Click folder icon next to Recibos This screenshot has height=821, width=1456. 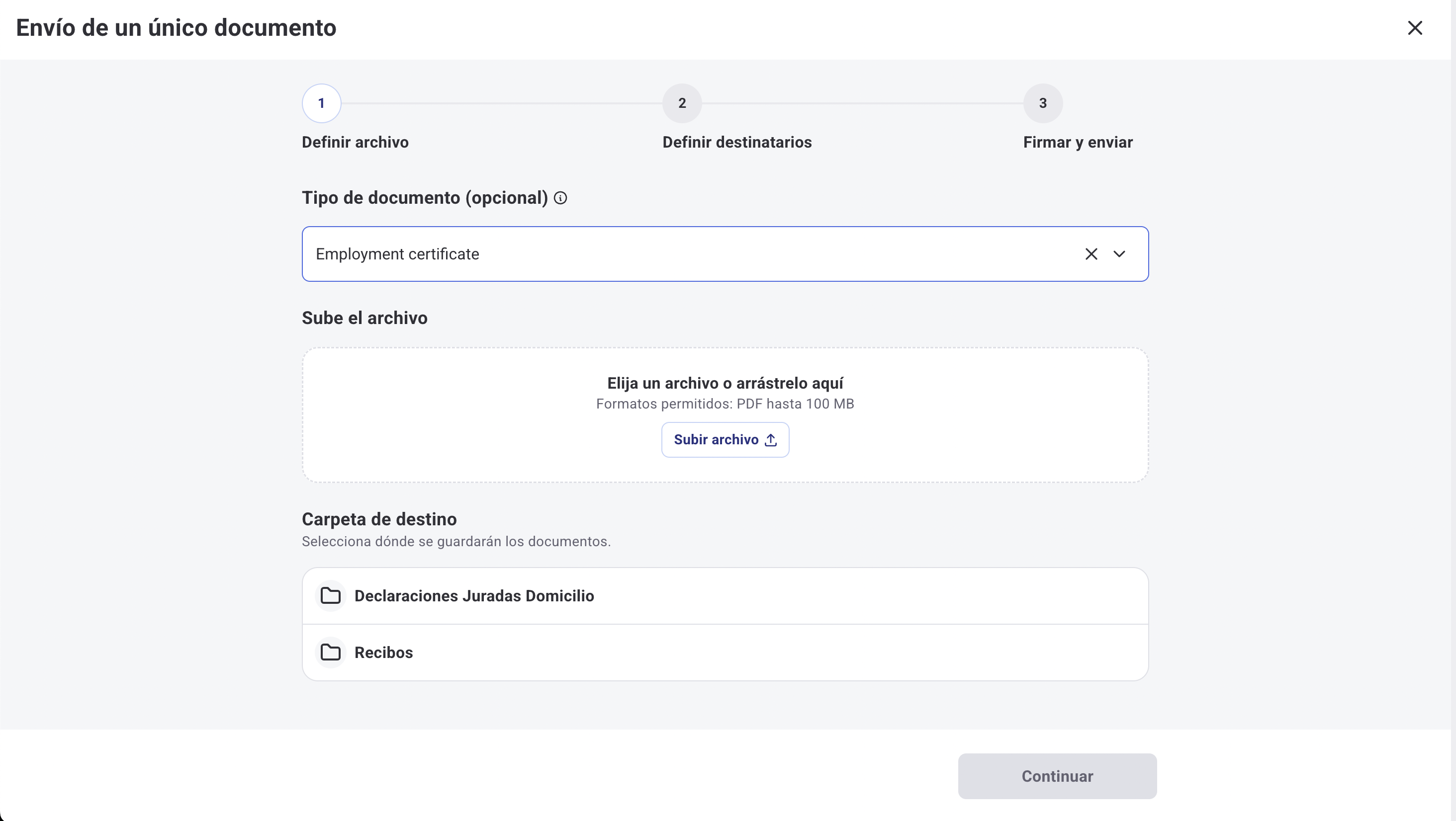pyautogui.click(x=330, y=653)
